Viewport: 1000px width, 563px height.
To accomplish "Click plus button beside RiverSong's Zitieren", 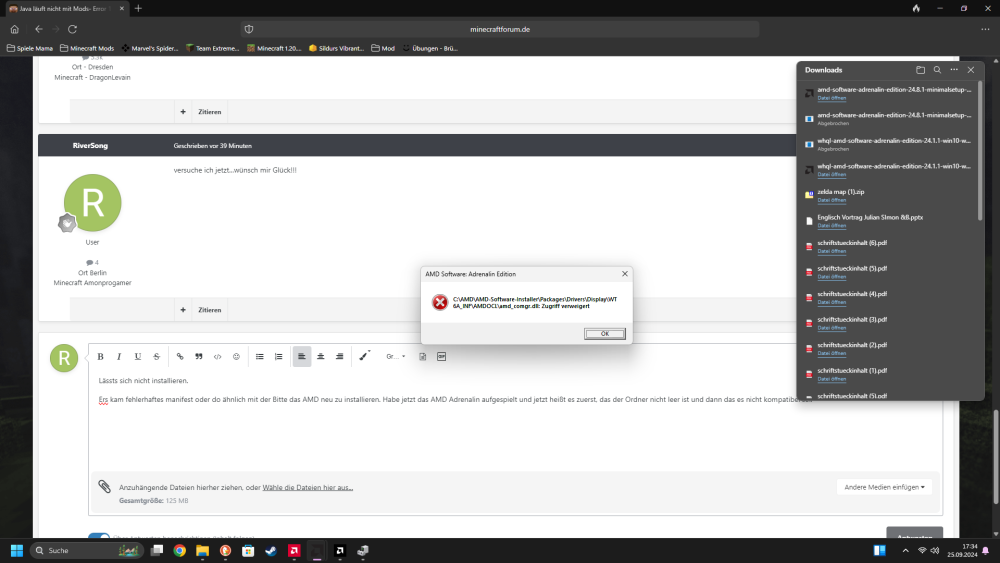I will pos(183,310).
